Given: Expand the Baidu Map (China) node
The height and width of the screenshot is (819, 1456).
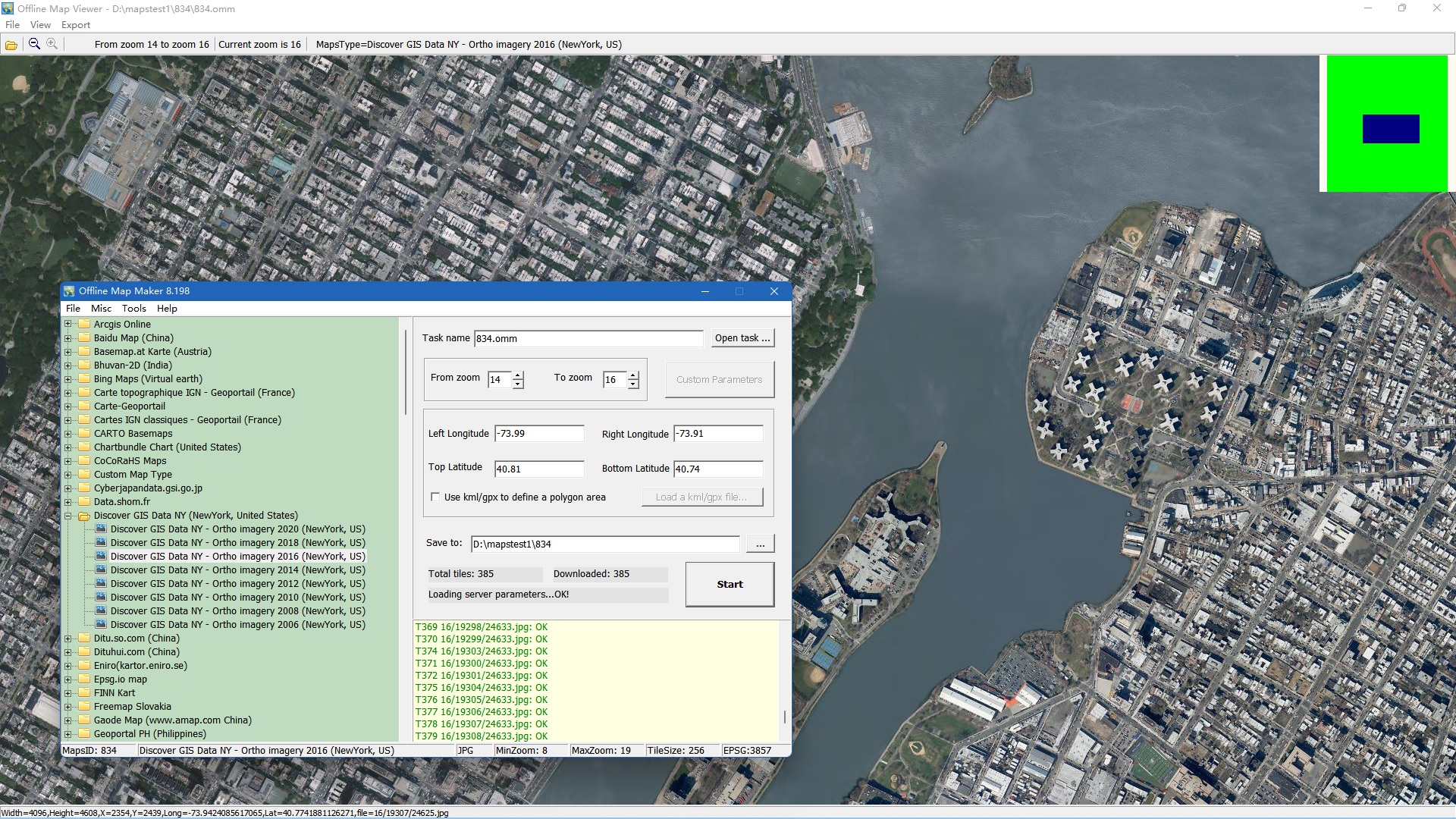Looking at the screenshot, I should point(67,338).
